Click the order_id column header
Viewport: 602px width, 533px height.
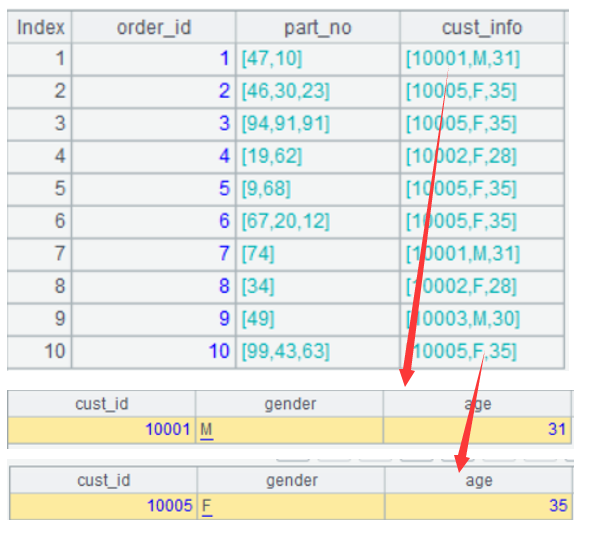(154, 27)
